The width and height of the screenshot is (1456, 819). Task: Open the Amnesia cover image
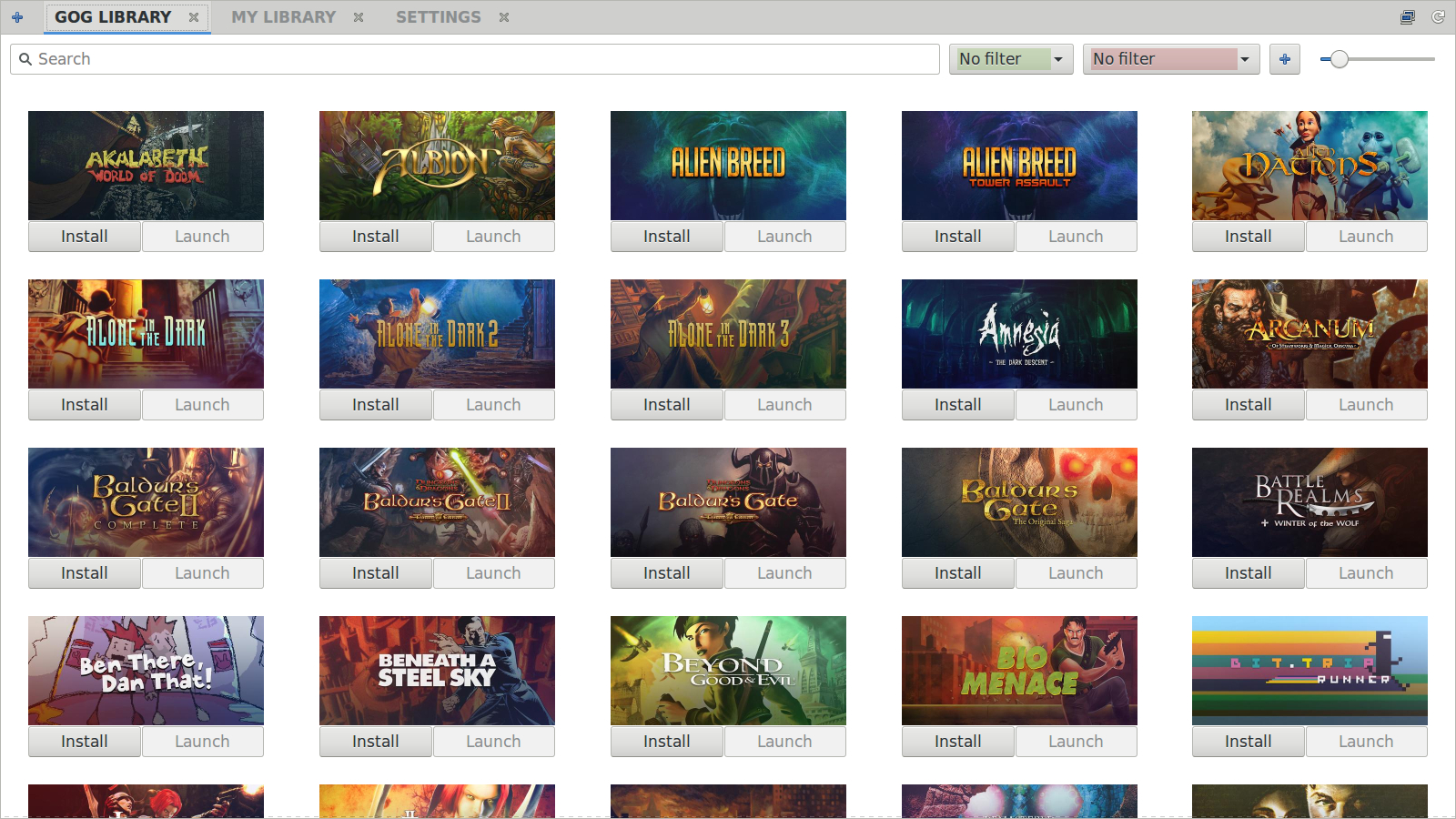click(1019, 334)
